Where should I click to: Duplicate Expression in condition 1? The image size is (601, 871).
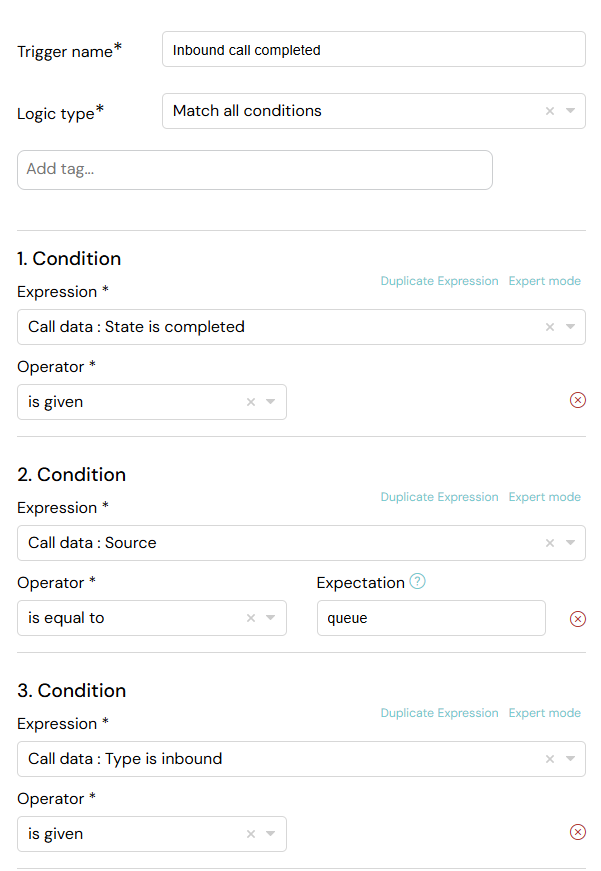point(439,281)
